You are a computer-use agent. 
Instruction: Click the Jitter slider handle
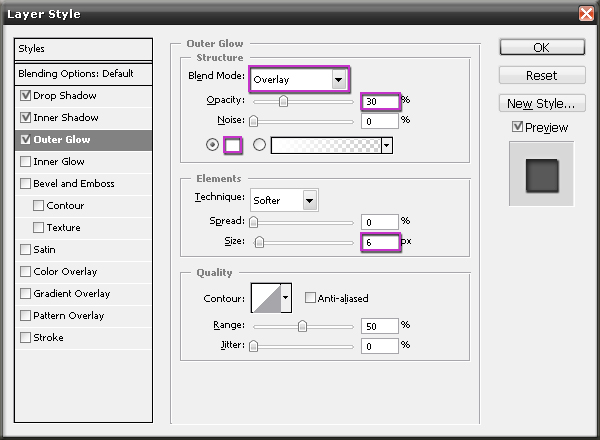pos(253,346)
